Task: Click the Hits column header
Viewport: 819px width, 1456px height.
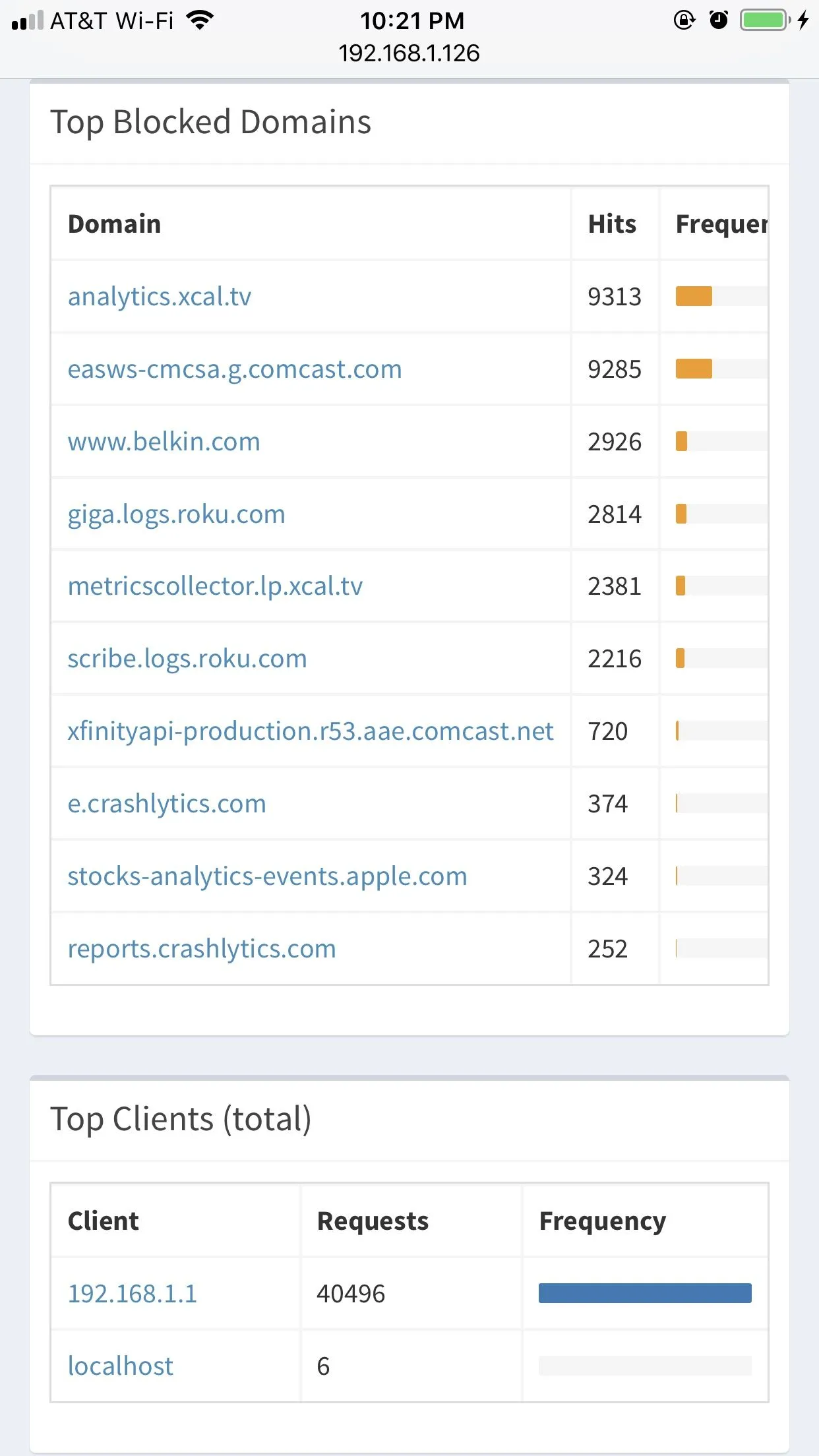Action: point(612,224)
